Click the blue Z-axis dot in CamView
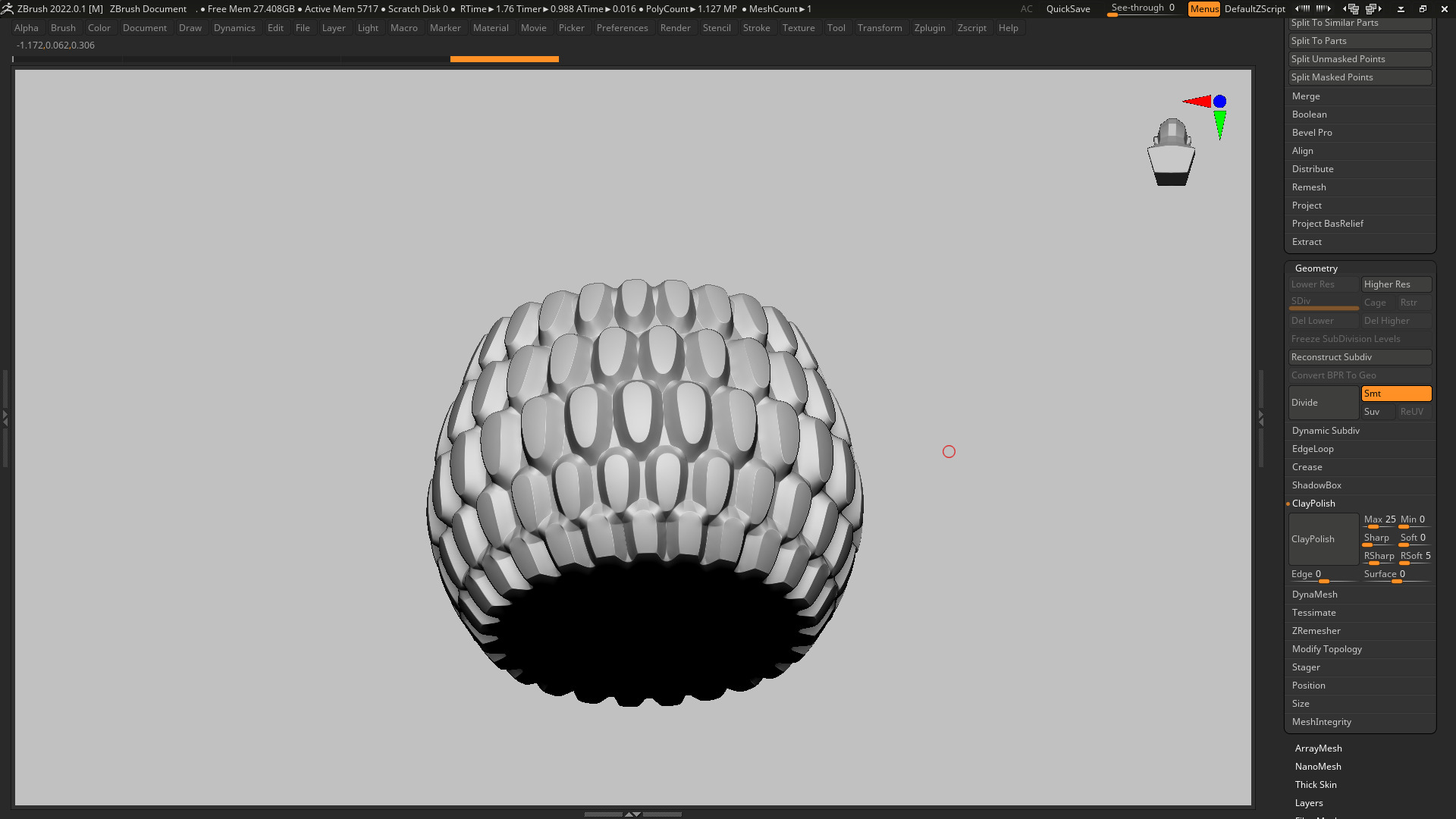The image size is (1456, 819). (x=1219, y=102)
